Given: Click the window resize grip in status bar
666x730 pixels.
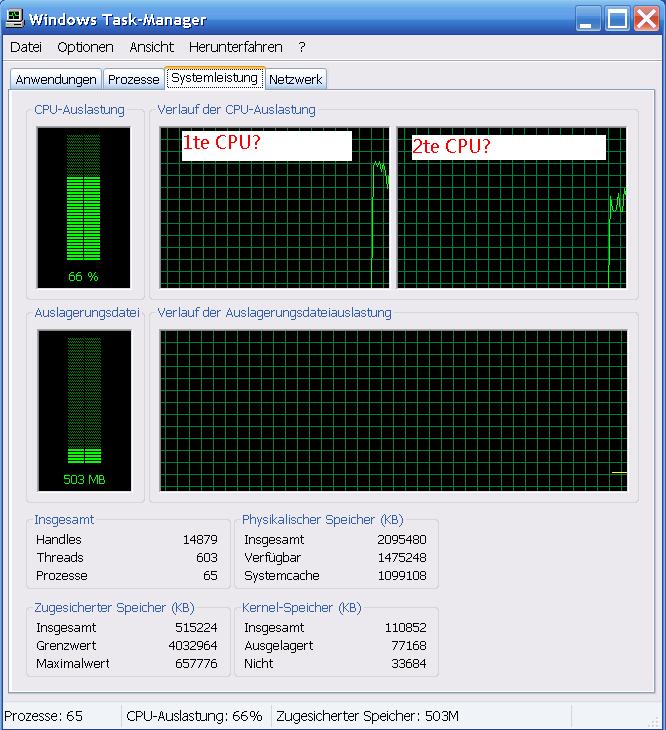Looking at the screenshot, I should 654,721.
